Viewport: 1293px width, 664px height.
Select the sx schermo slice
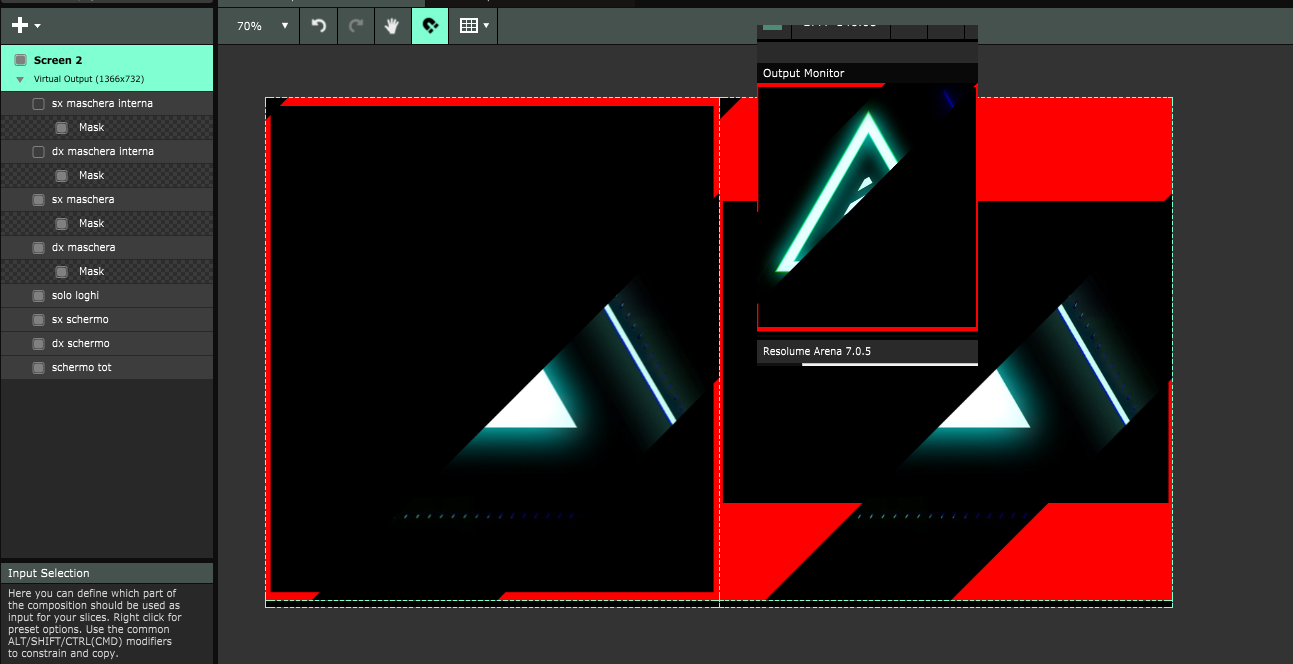(80, 320)
